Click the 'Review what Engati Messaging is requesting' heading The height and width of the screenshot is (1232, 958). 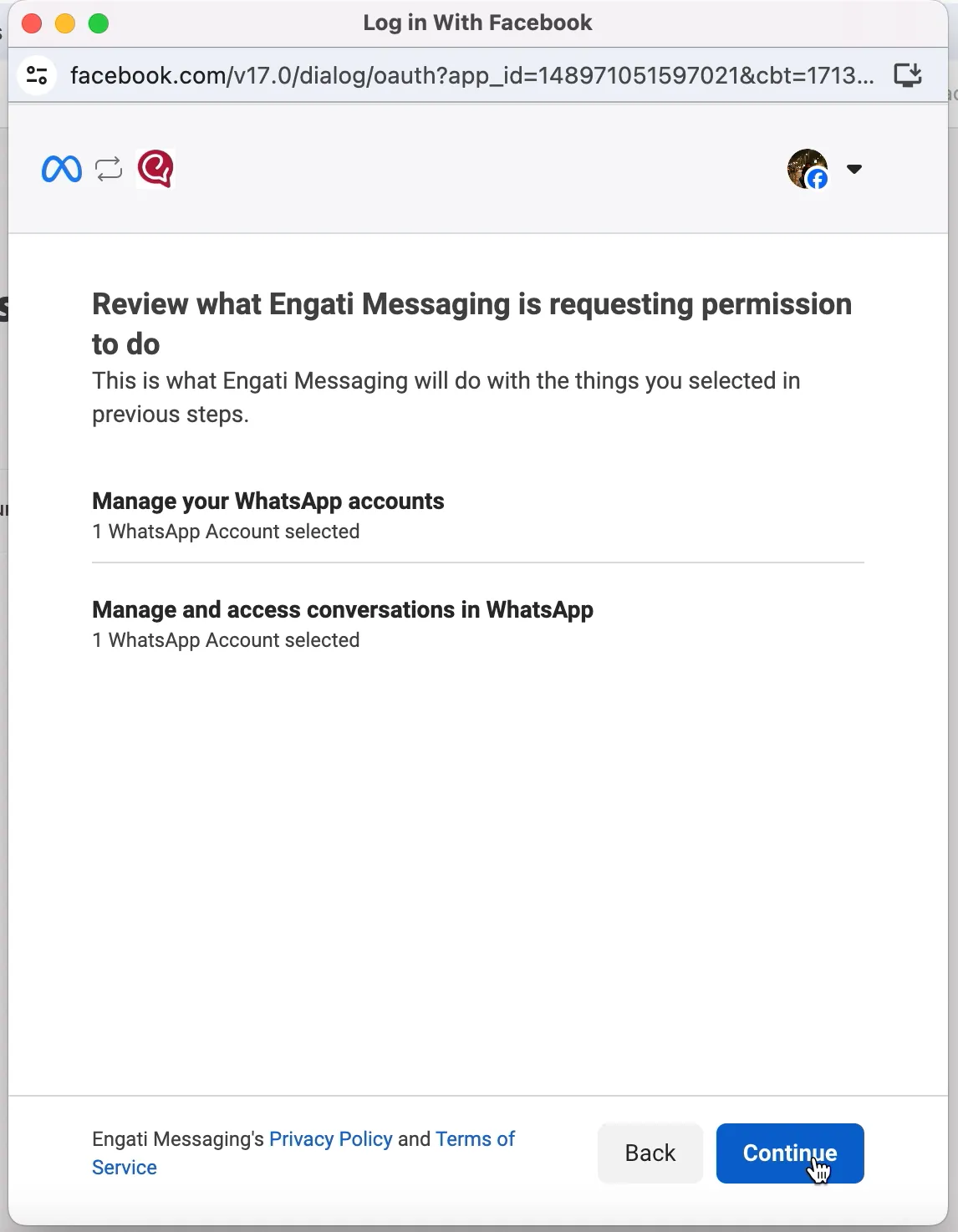tap(472, 323)
